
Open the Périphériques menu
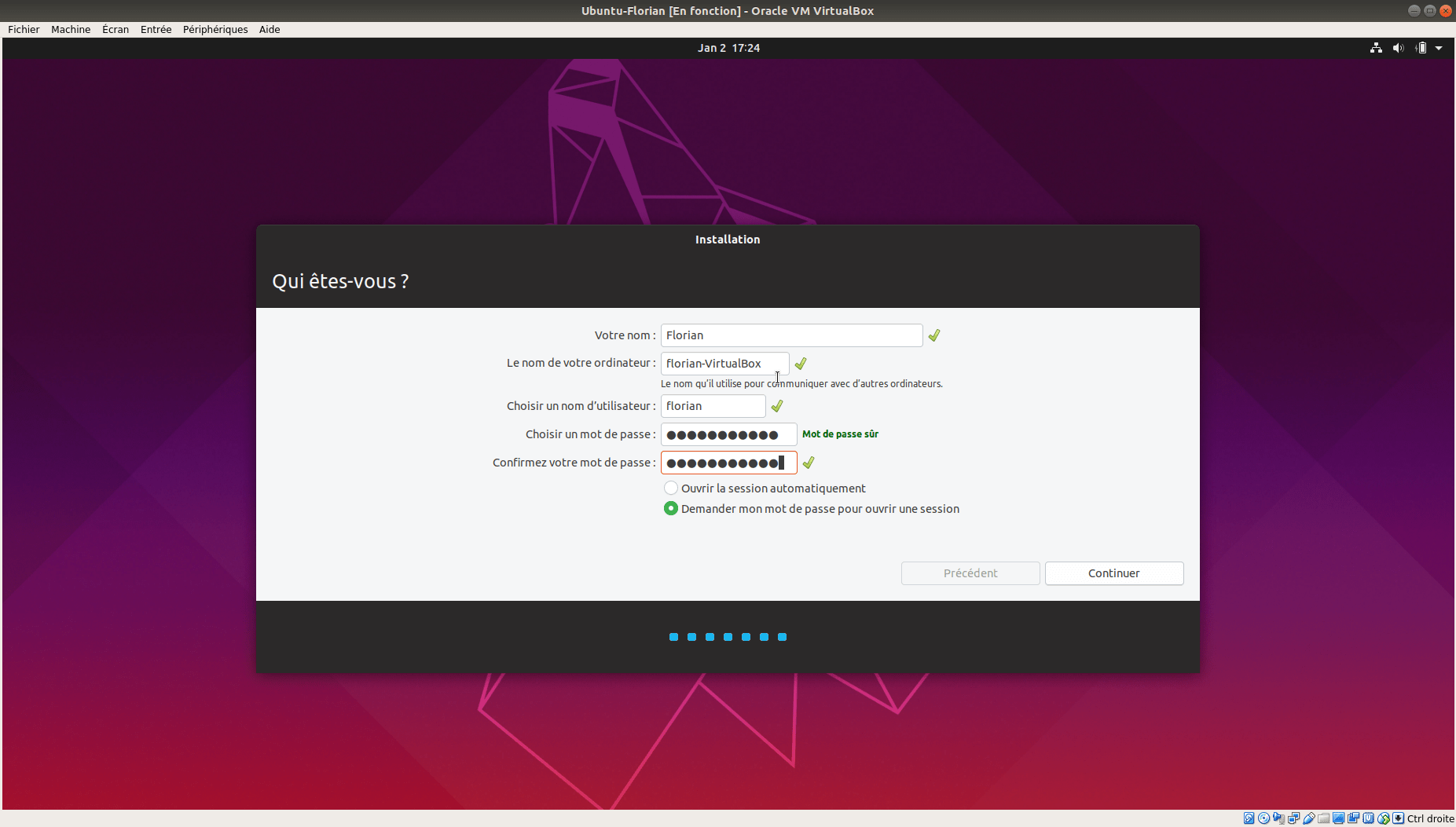[x=215, y=29]
